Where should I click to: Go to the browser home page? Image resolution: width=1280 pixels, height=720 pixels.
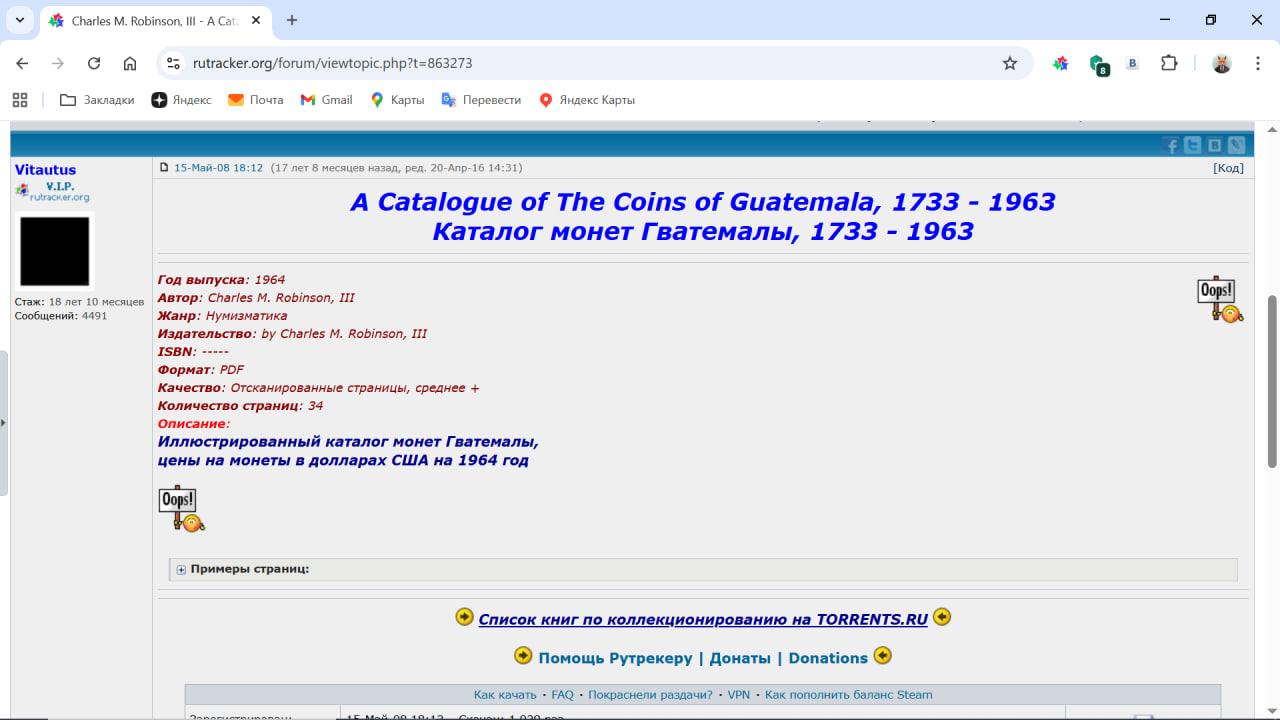tap(130, 63)
